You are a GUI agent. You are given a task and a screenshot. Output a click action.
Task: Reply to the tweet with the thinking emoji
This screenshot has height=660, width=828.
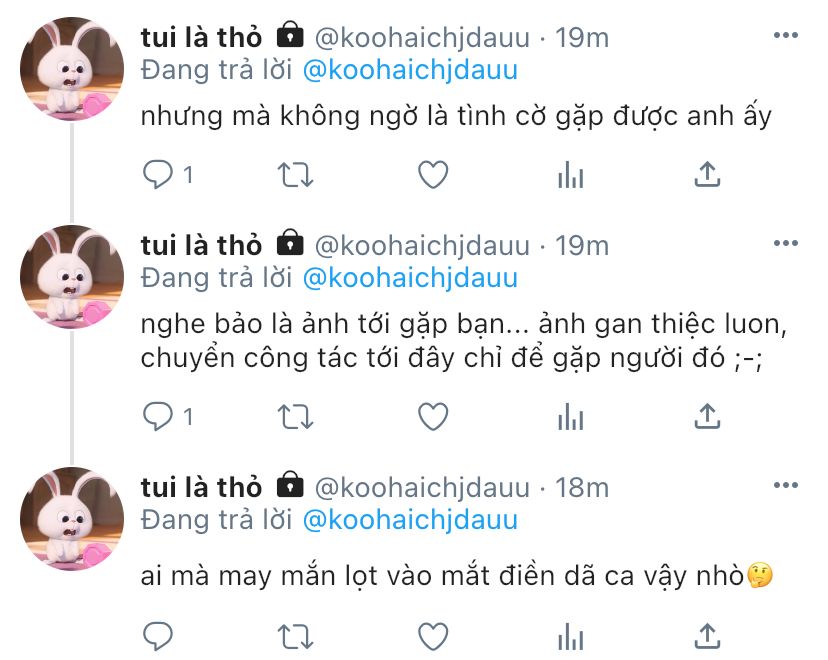158,637
